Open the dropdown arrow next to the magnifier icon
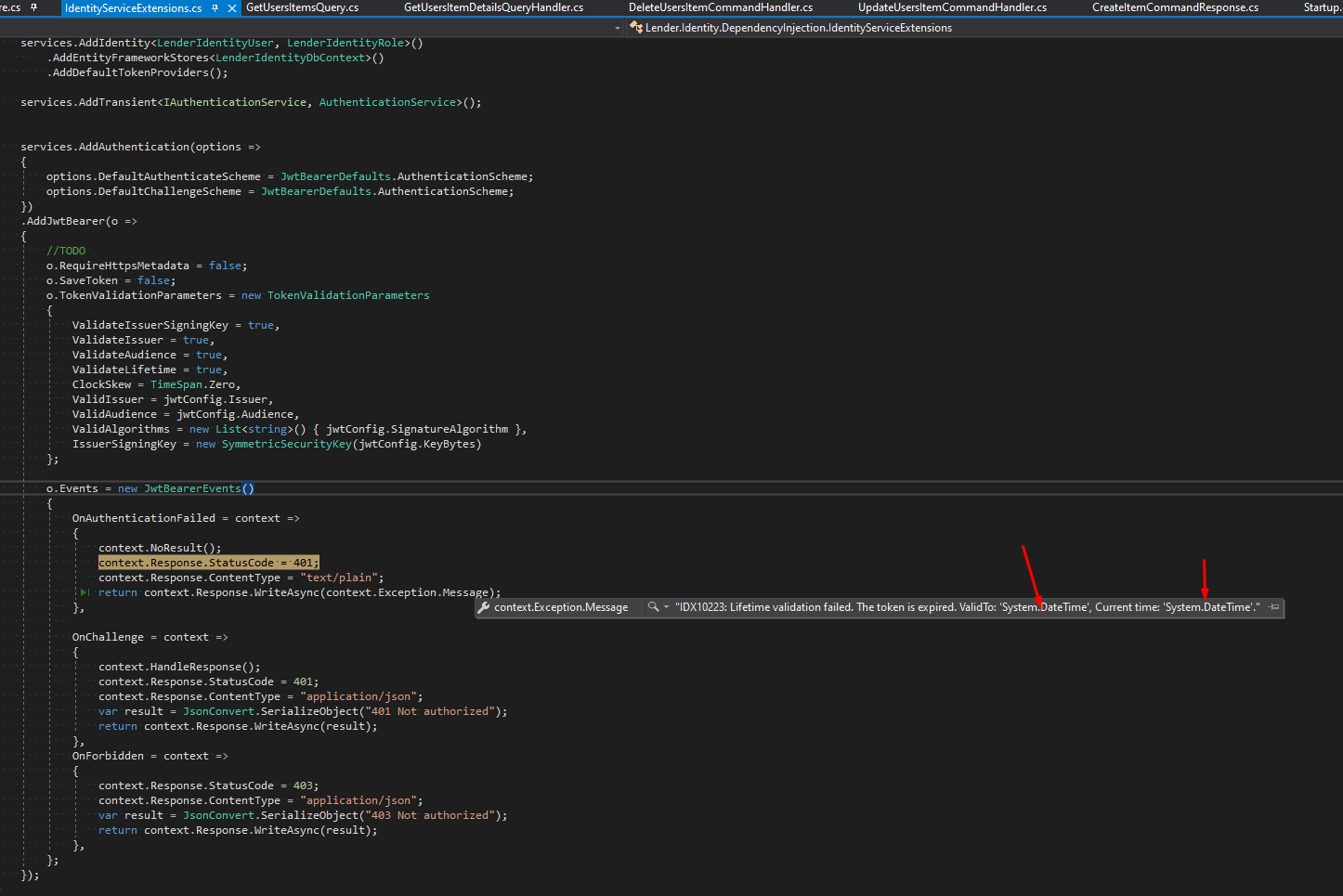This screenshot has width=1343, height=896. click(x=664, y=607)
